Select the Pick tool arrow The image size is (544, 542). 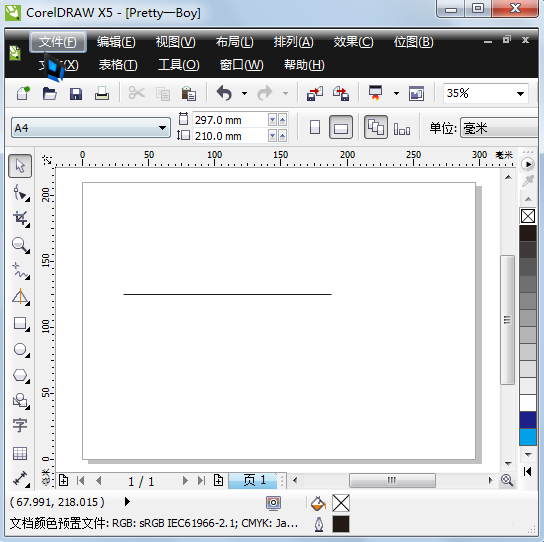(20, 166)
